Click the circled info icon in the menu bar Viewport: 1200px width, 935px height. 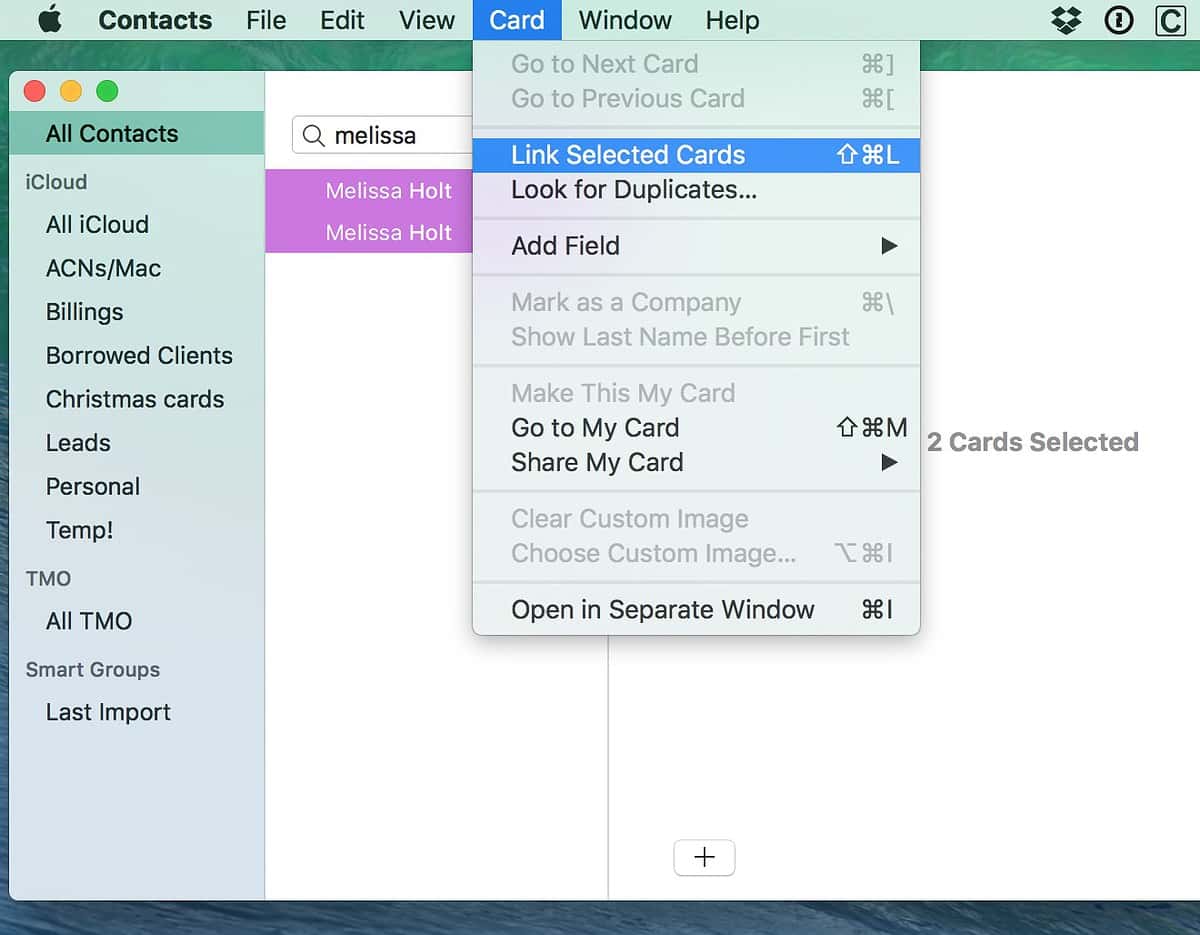pyautogui.click(x=1119, y=20)
